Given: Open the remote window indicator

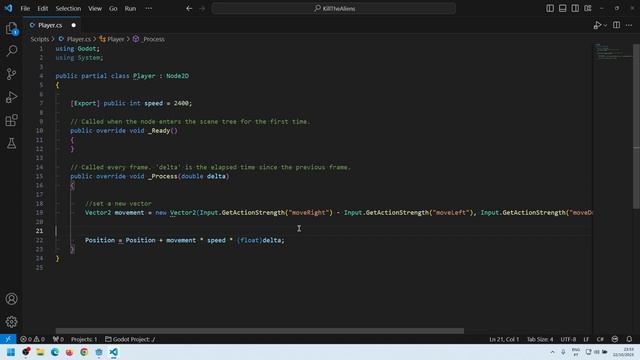Looking at the screenshot, I should click(8, 339).
